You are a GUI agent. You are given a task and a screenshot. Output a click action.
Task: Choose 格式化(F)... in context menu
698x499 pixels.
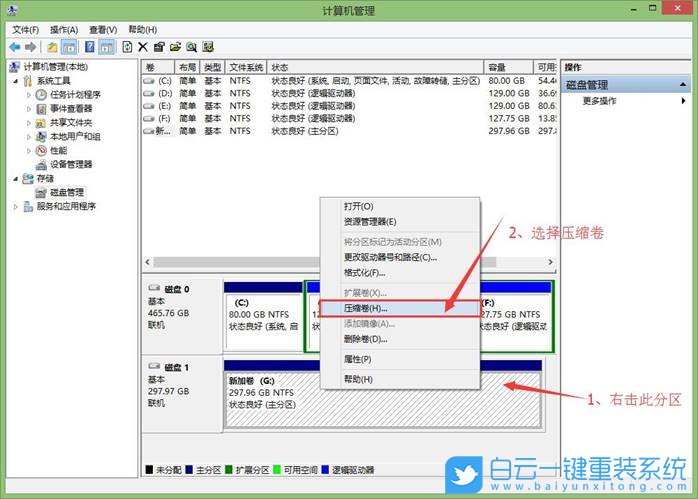point(400,273)
